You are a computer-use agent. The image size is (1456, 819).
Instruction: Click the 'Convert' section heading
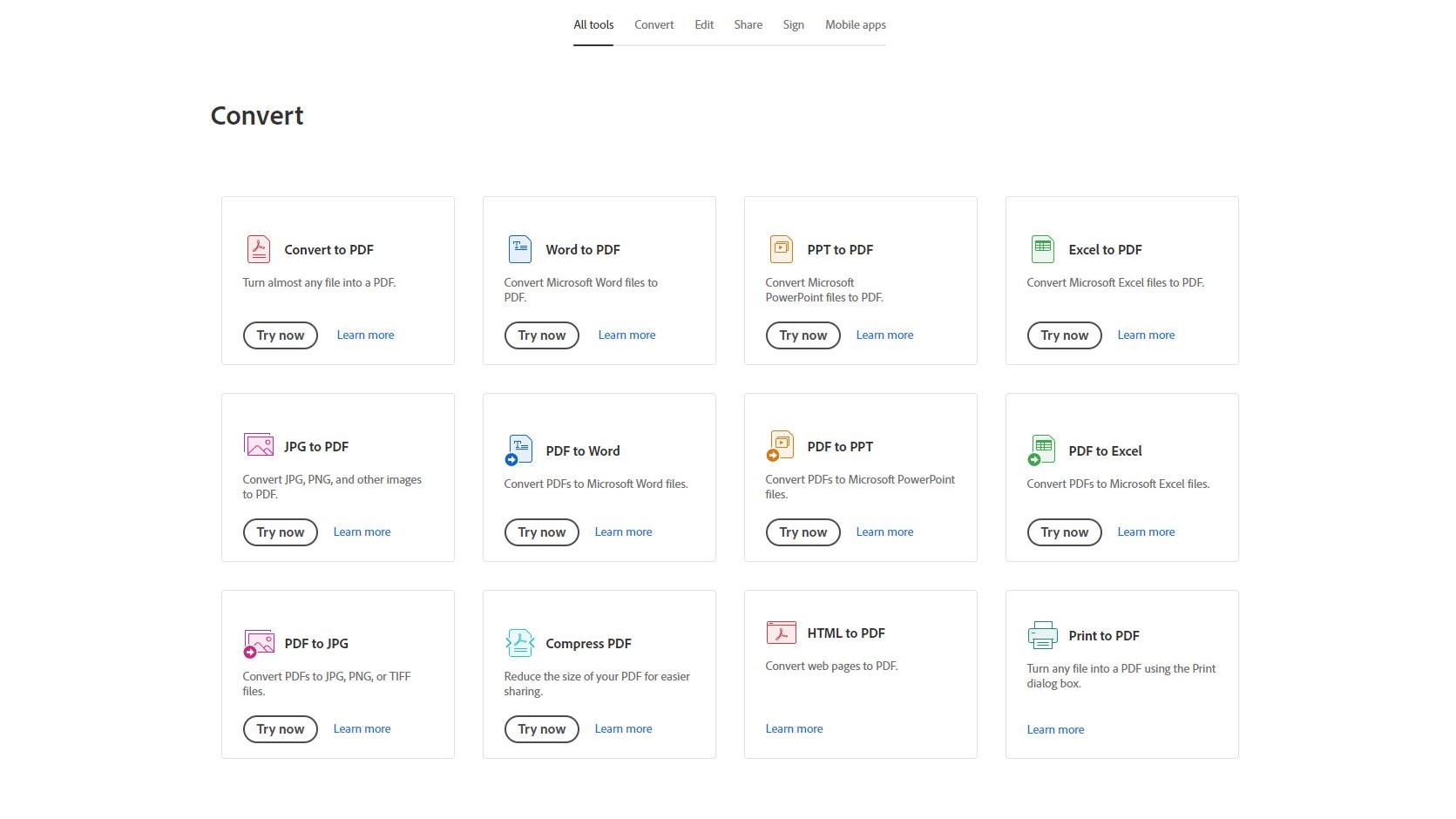(257, 116)
